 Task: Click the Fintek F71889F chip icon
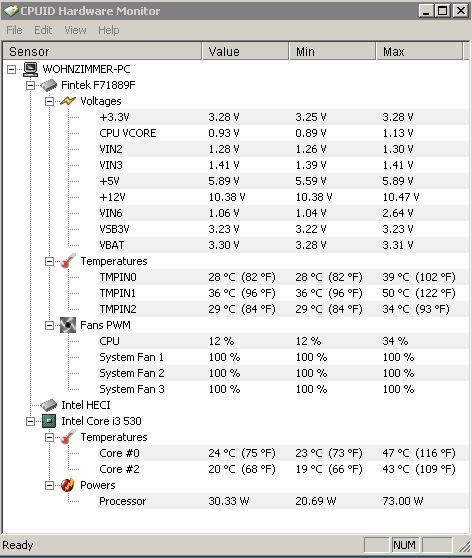[49, 85]
